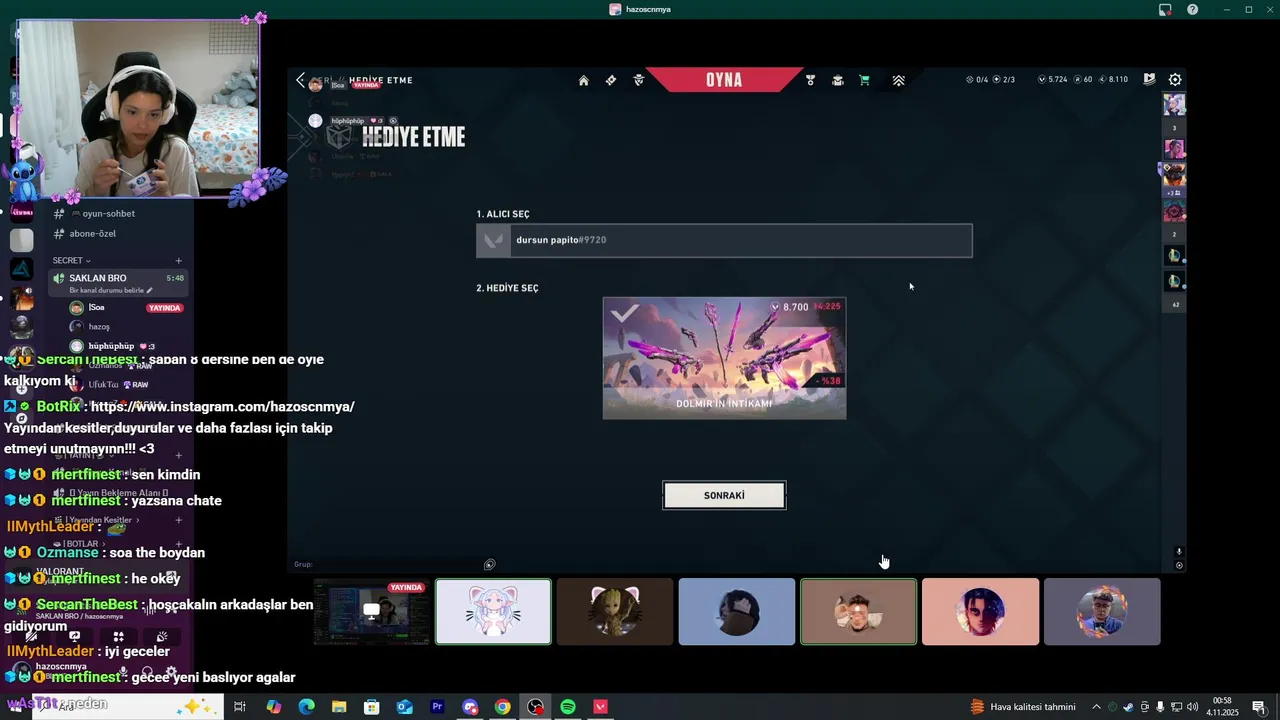Open the Valorant home icon
Viewport: 1280px width, 720px height.
pos(584,80)
